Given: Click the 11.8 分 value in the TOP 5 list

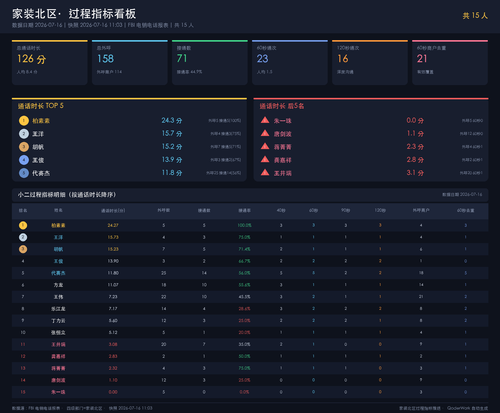Looking at the screenshot, I should click(172, 173).
